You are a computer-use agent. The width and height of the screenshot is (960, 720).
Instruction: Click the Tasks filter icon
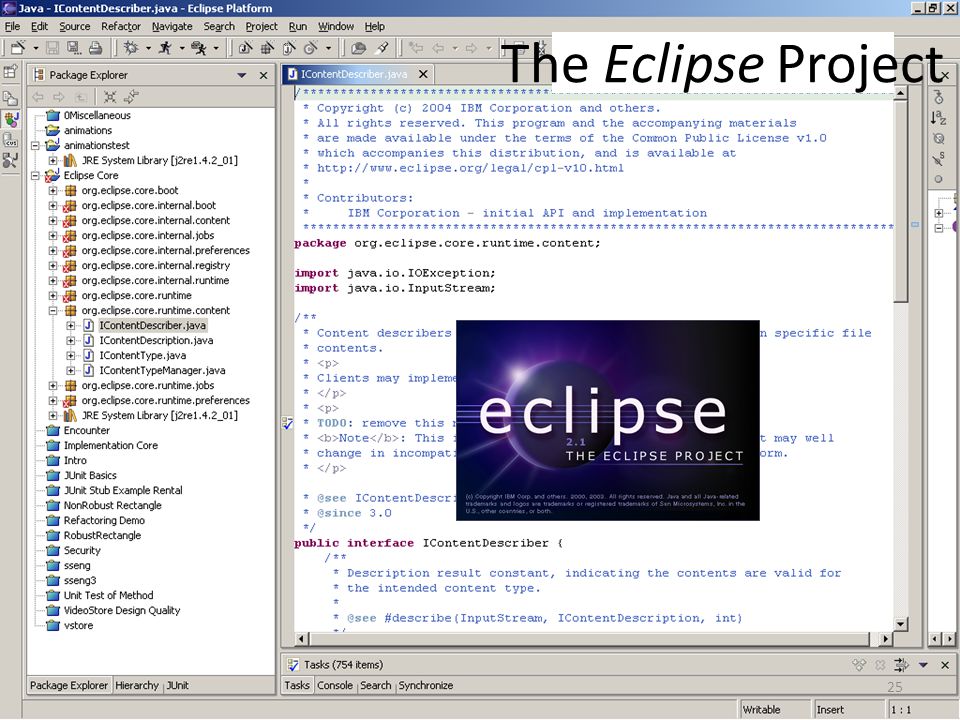point(901,665)
